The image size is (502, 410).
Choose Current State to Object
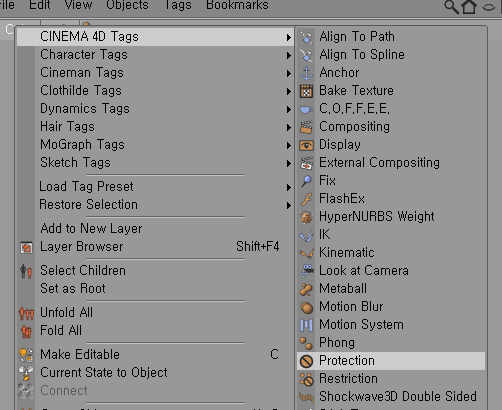[x=104, y=373]
